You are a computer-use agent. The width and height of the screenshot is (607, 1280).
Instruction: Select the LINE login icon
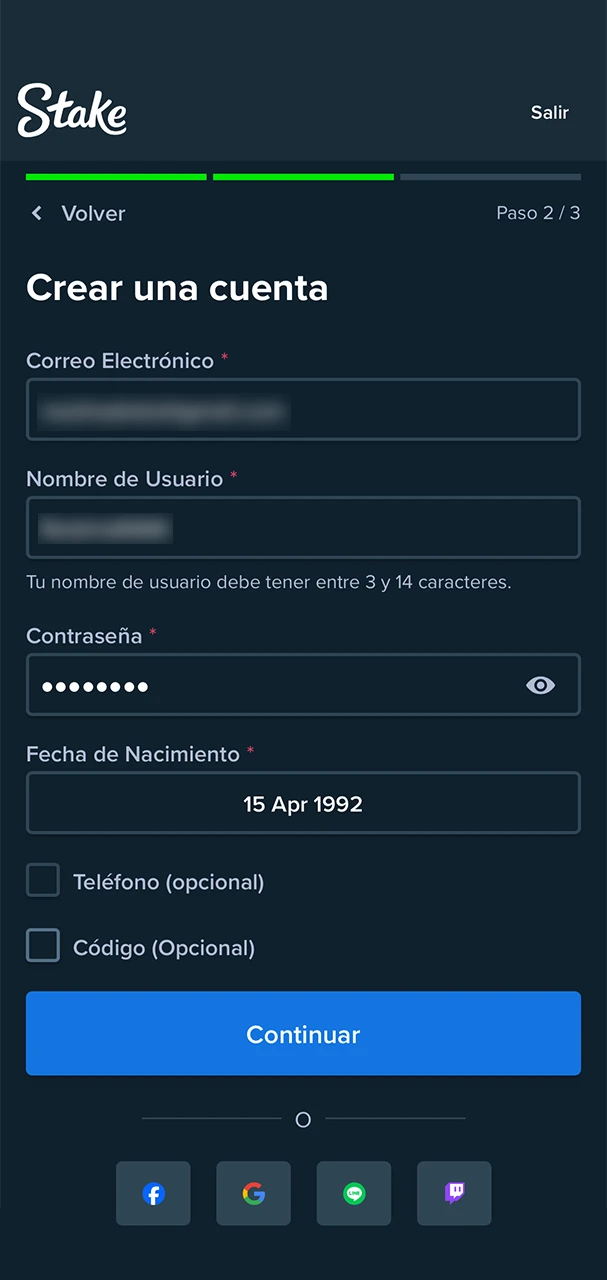(354, 1193)
